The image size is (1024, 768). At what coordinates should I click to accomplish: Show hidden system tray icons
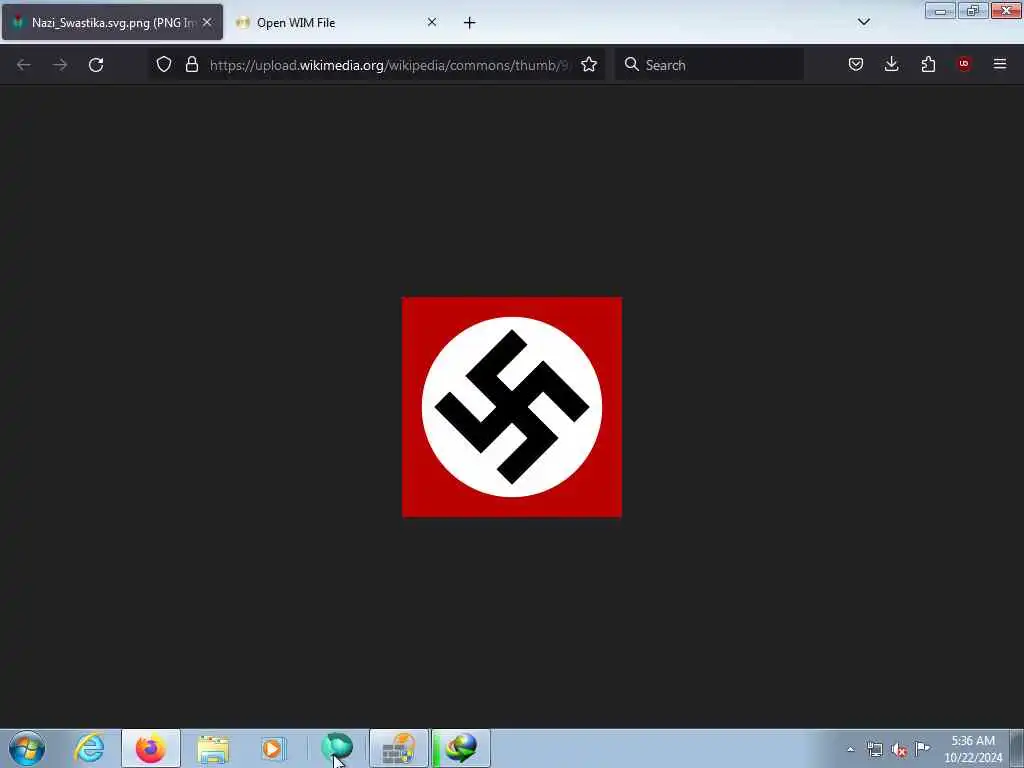(x=850, y=749)
